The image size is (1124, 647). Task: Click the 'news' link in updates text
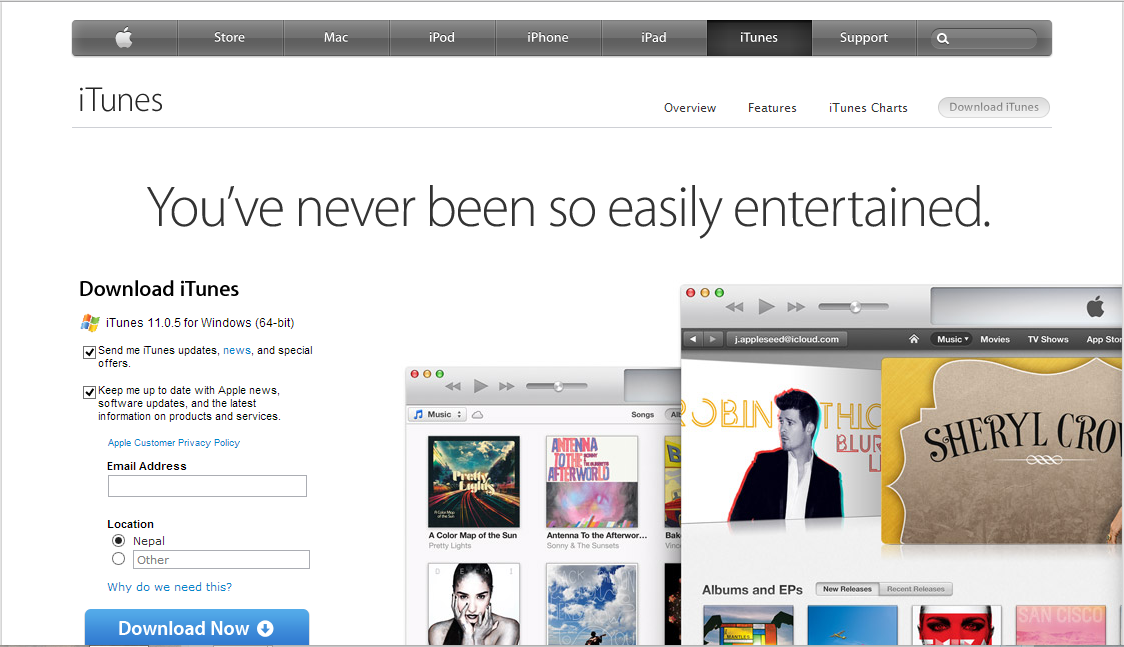(x=237, y=350)
